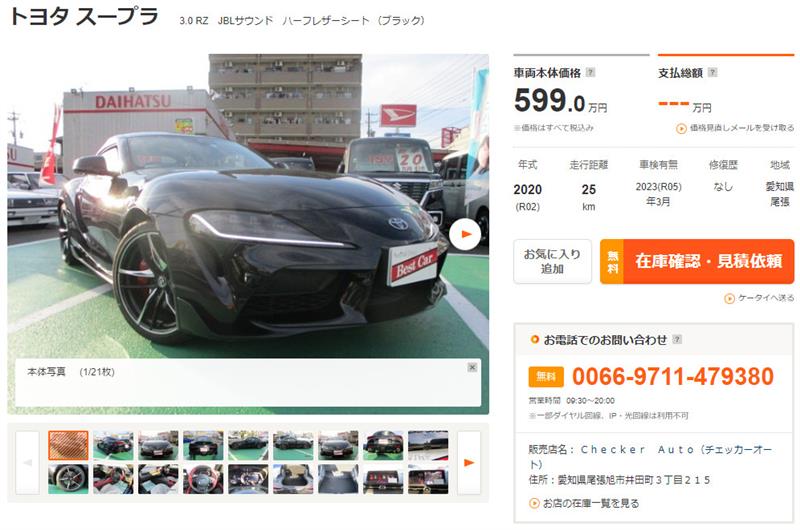Select the wheel close-up thumbnail

pos(68,478)
